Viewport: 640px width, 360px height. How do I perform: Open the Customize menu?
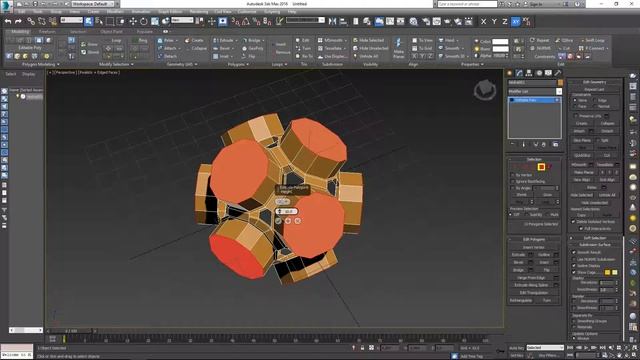[x=247, y=12]
